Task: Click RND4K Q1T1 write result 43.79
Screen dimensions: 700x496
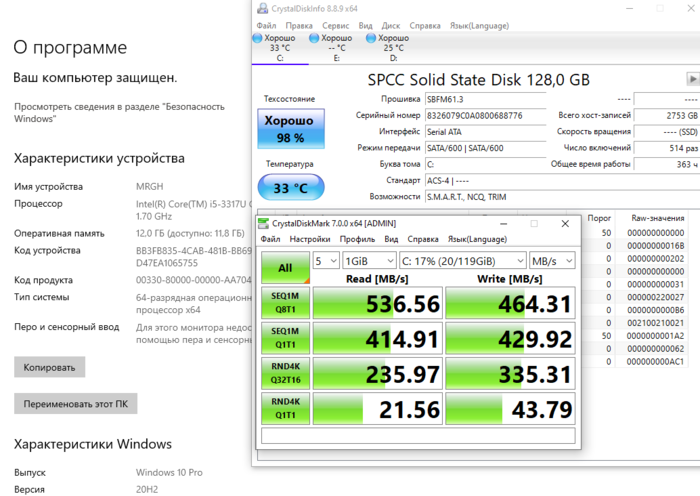Action: pyautogui.click(x=510, y=409)
